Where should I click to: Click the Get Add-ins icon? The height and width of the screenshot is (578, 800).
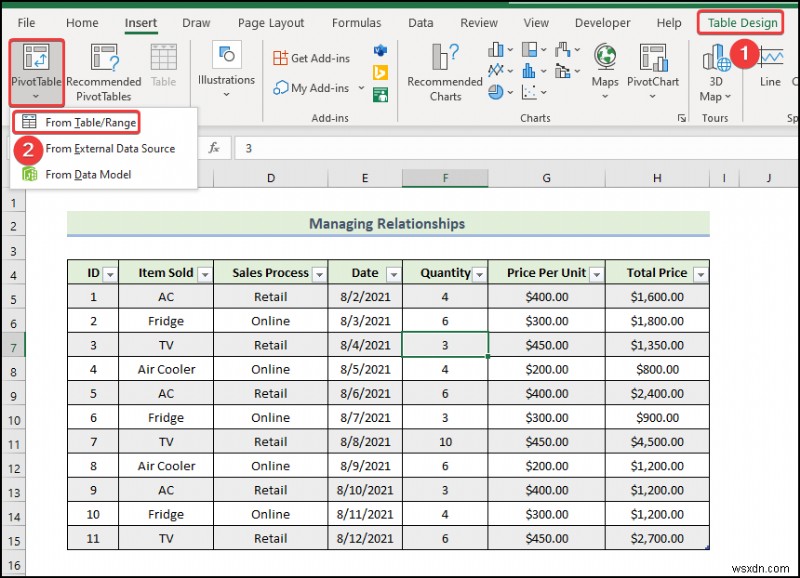coord(281,58)
